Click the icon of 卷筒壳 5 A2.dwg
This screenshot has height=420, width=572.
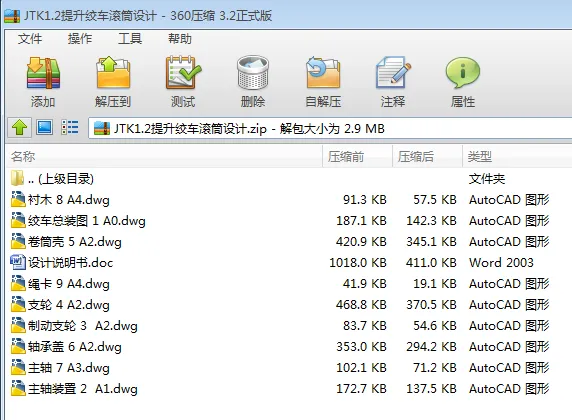tap(18, 242)
